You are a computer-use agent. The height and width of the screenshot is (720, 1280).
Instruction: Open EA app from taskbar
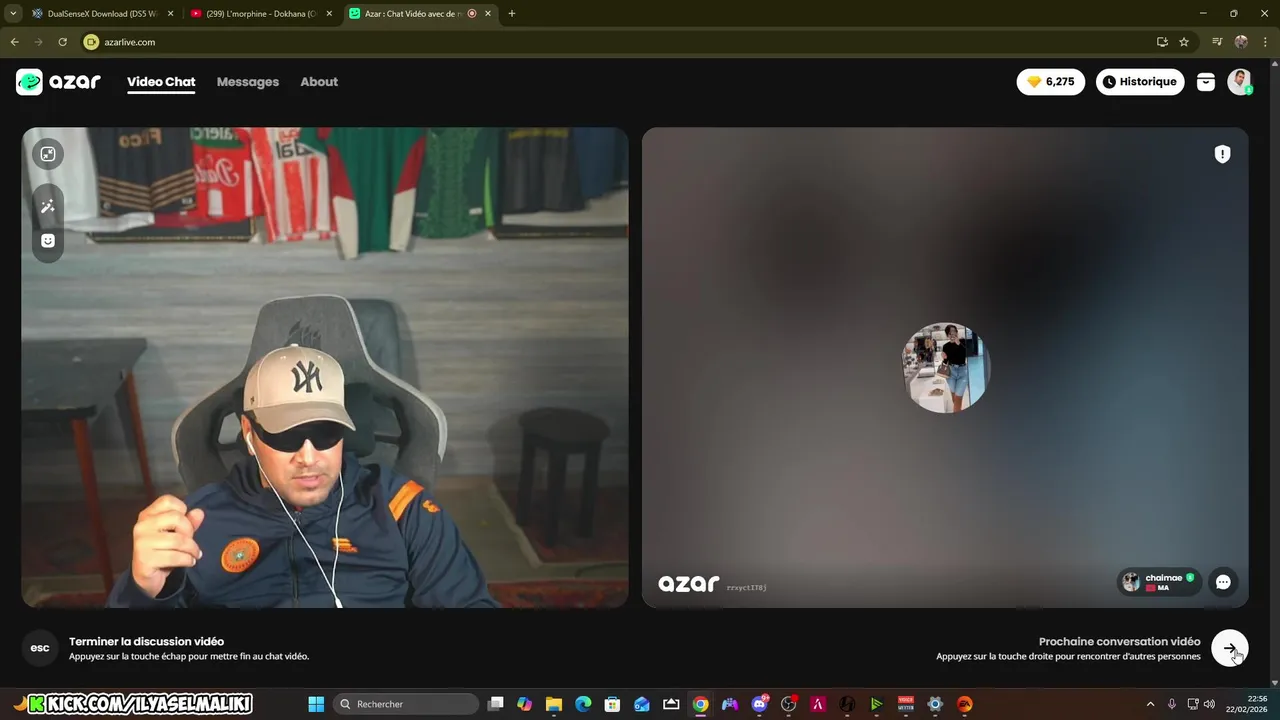click(965, 704)
